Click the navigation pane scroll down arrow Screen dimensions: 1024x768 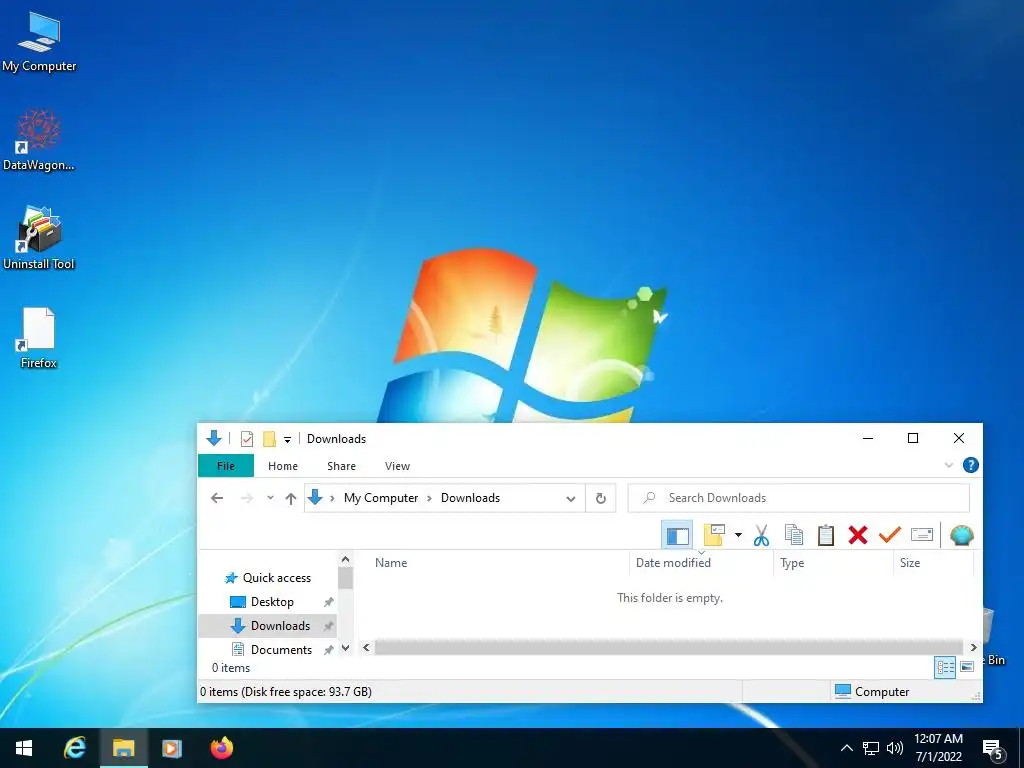(345, 648)
